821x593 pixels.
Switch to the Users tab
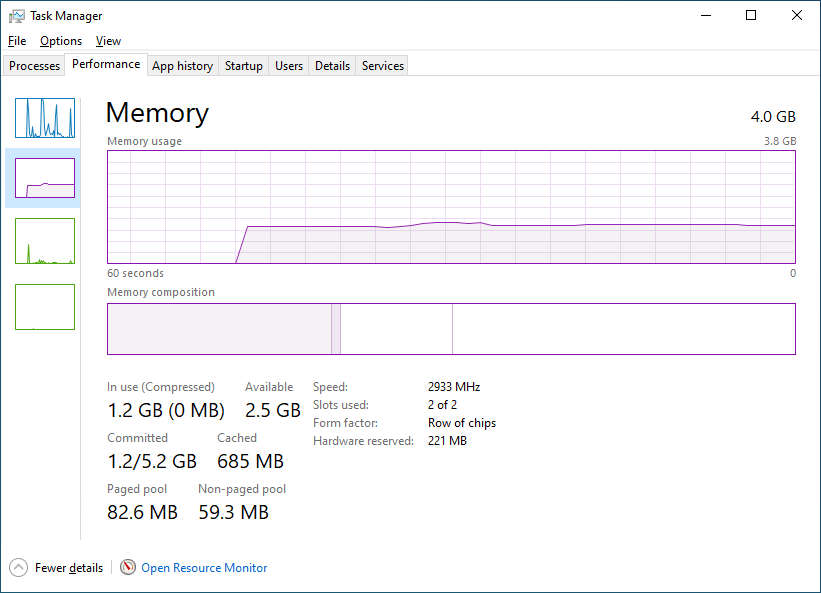[289, 66]
